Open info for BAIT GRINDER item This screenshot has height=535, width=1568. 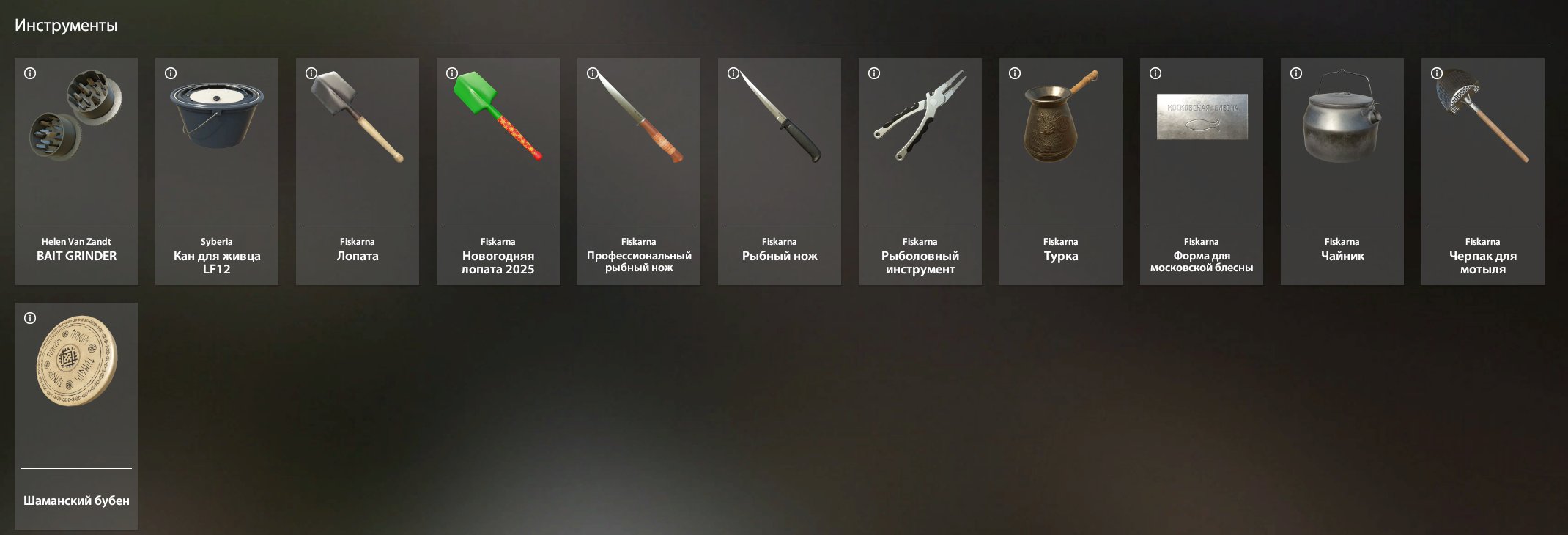(30, 73)
